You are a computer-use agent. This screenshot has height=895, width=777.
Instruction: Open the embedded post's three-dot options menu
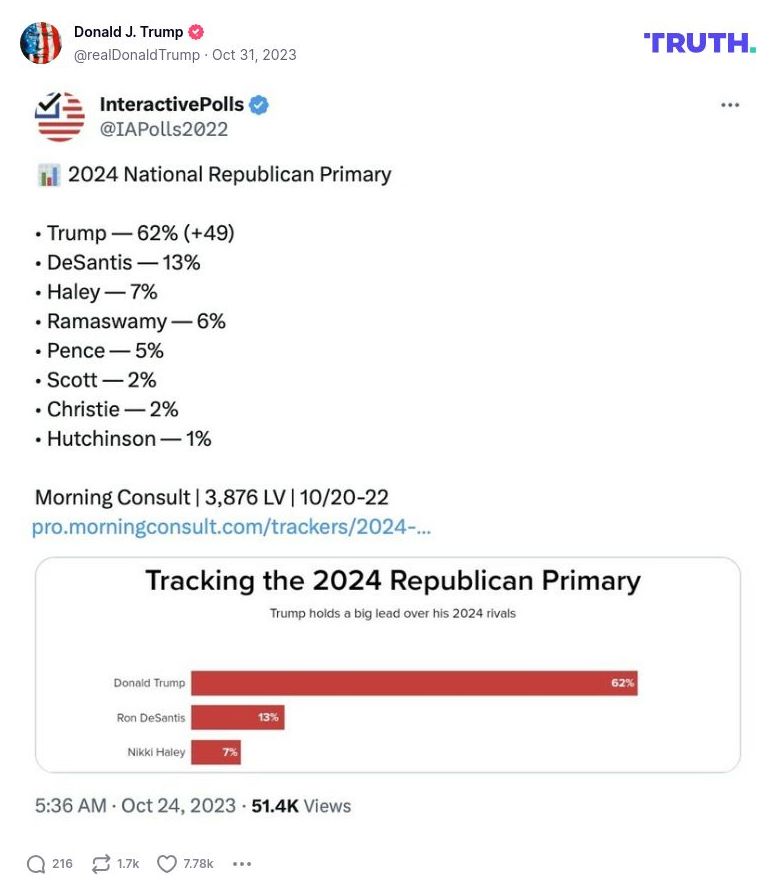click(x=731, y=104)
